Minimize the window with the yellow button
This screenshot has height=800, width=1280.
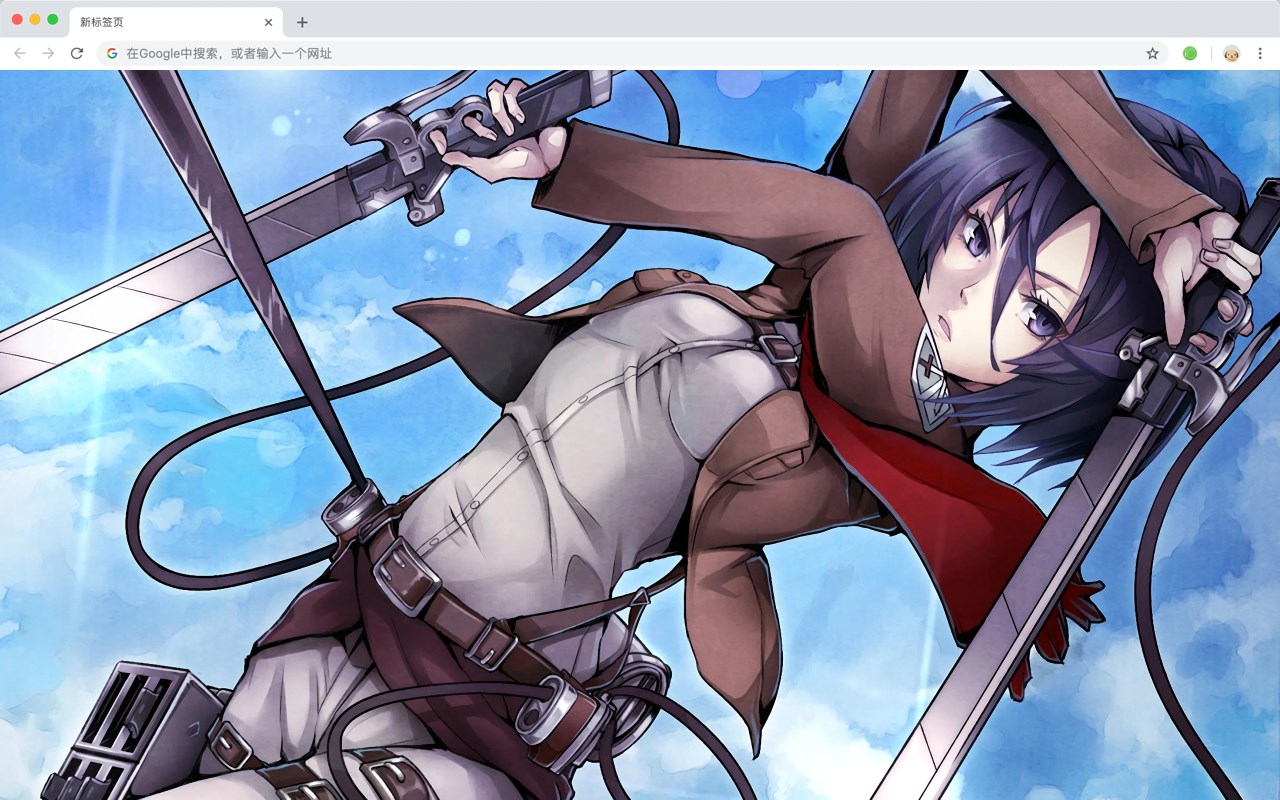pos(35,19)
